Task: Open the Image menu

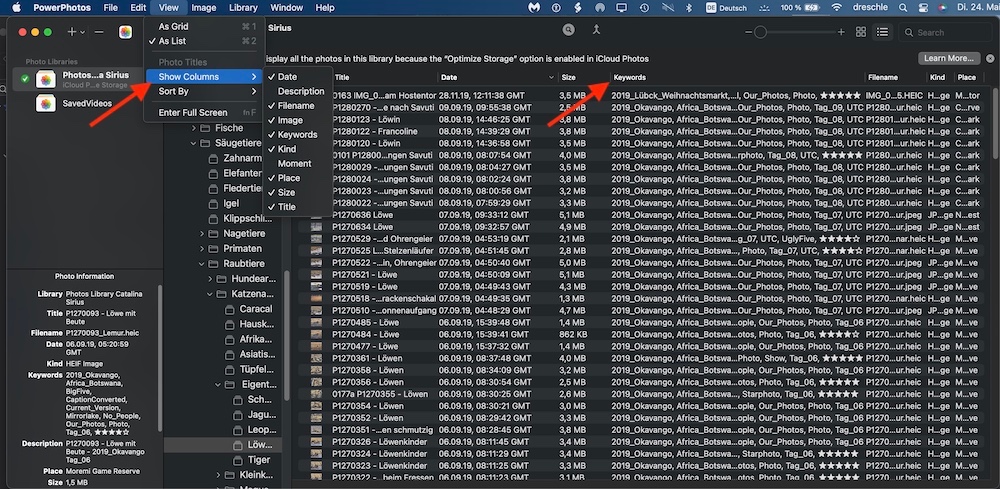Action: pos(203,8)
